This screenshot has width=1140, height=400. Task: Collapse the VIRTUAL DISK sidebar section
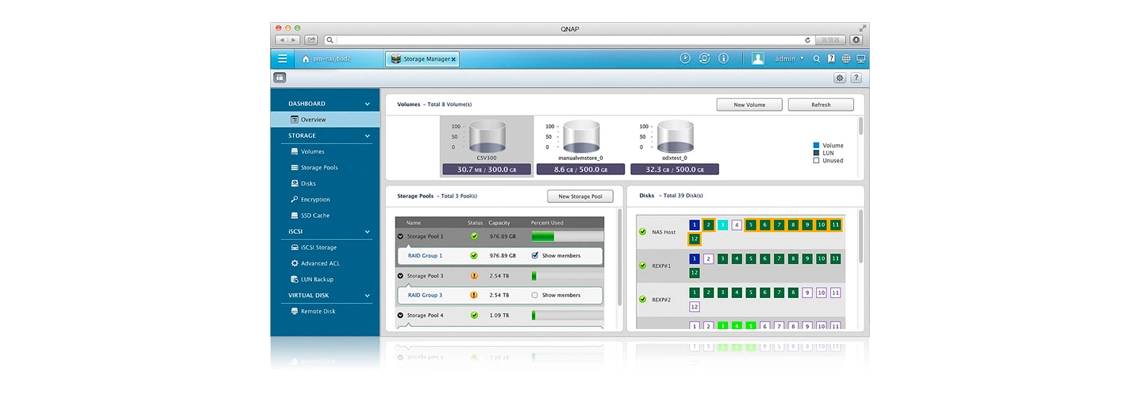[367, 296]
